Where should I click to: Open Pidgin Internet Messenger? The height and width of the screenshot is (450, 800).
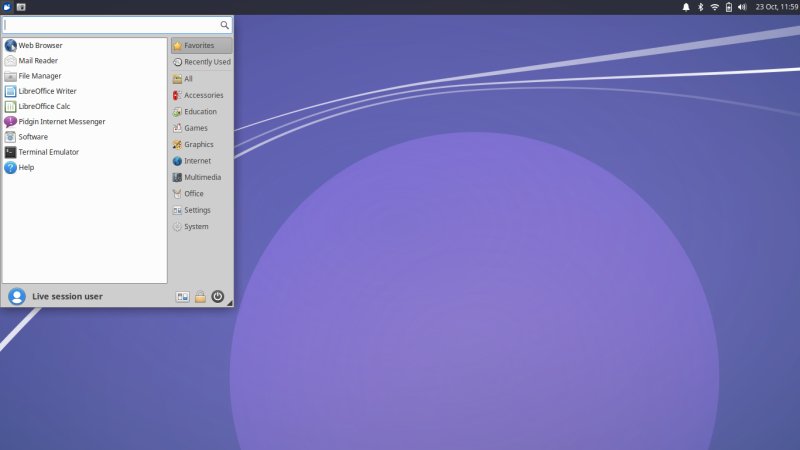(x=60, y=121)
